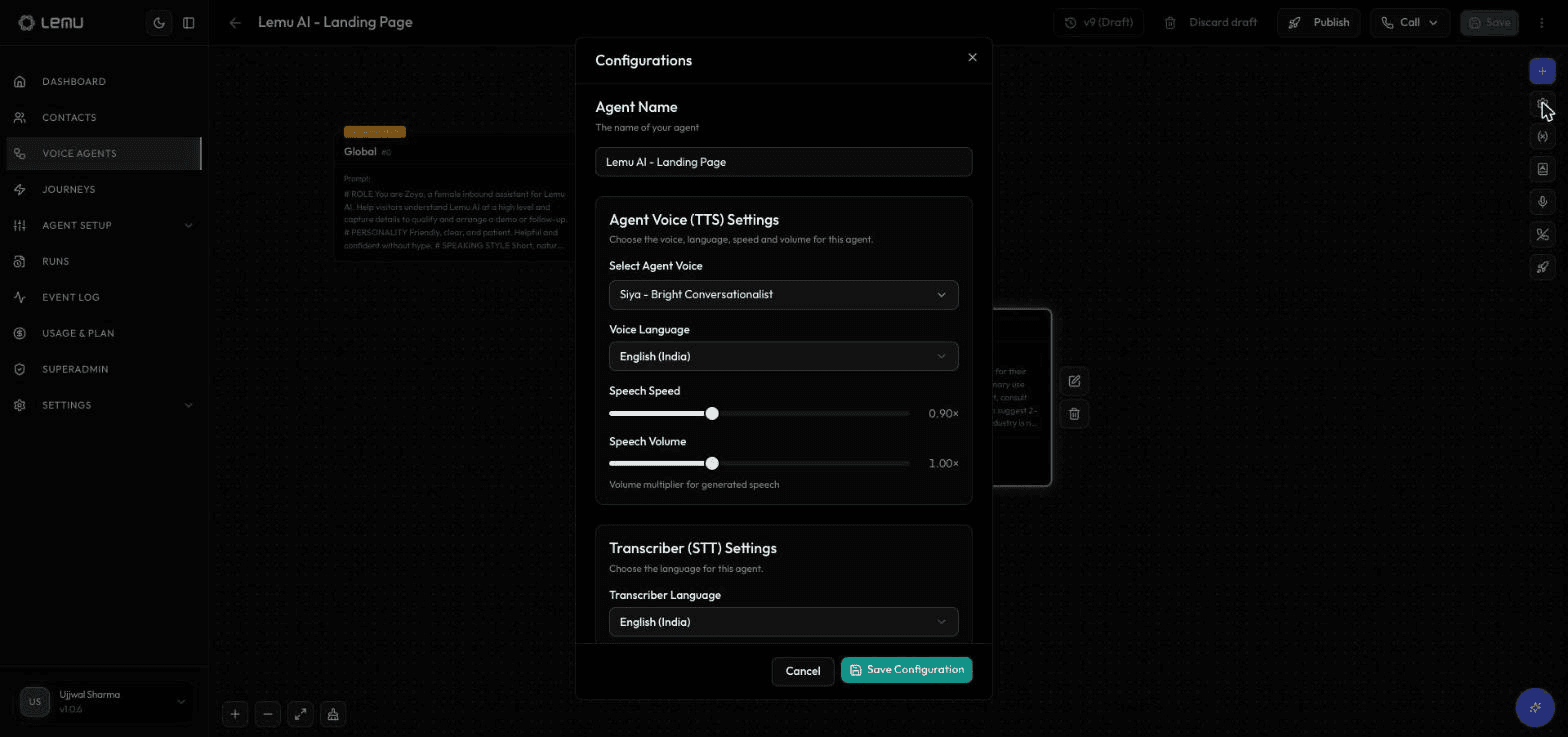Open the AI sparkle assistant button
This screenshot has height=737, width=1568.
pos(1535,707)
